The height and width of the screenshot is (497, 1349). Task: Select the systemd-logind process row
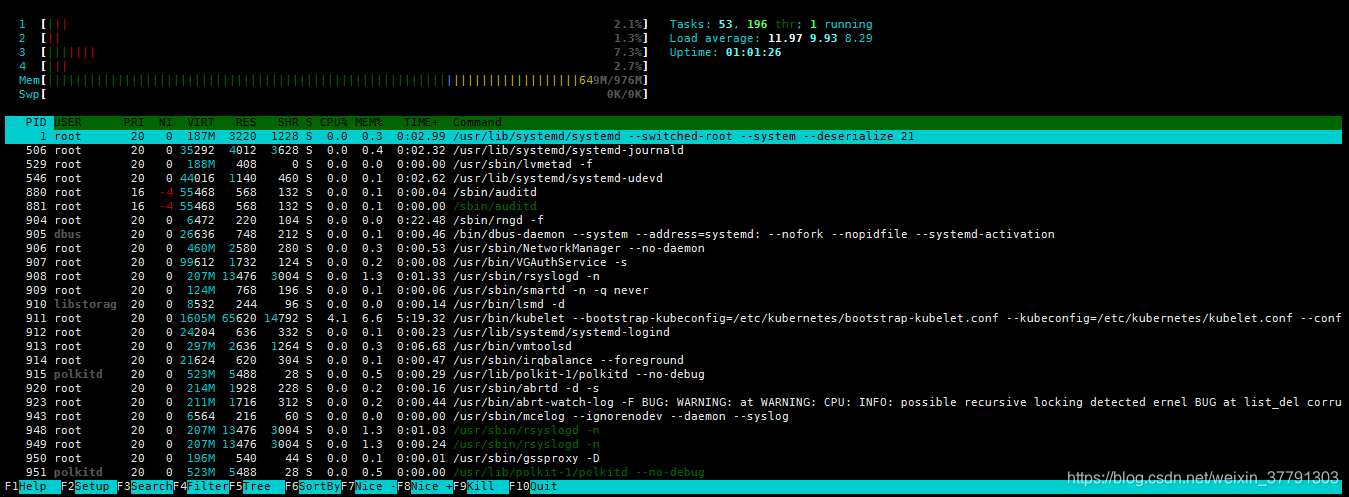[x=674, y=332]
